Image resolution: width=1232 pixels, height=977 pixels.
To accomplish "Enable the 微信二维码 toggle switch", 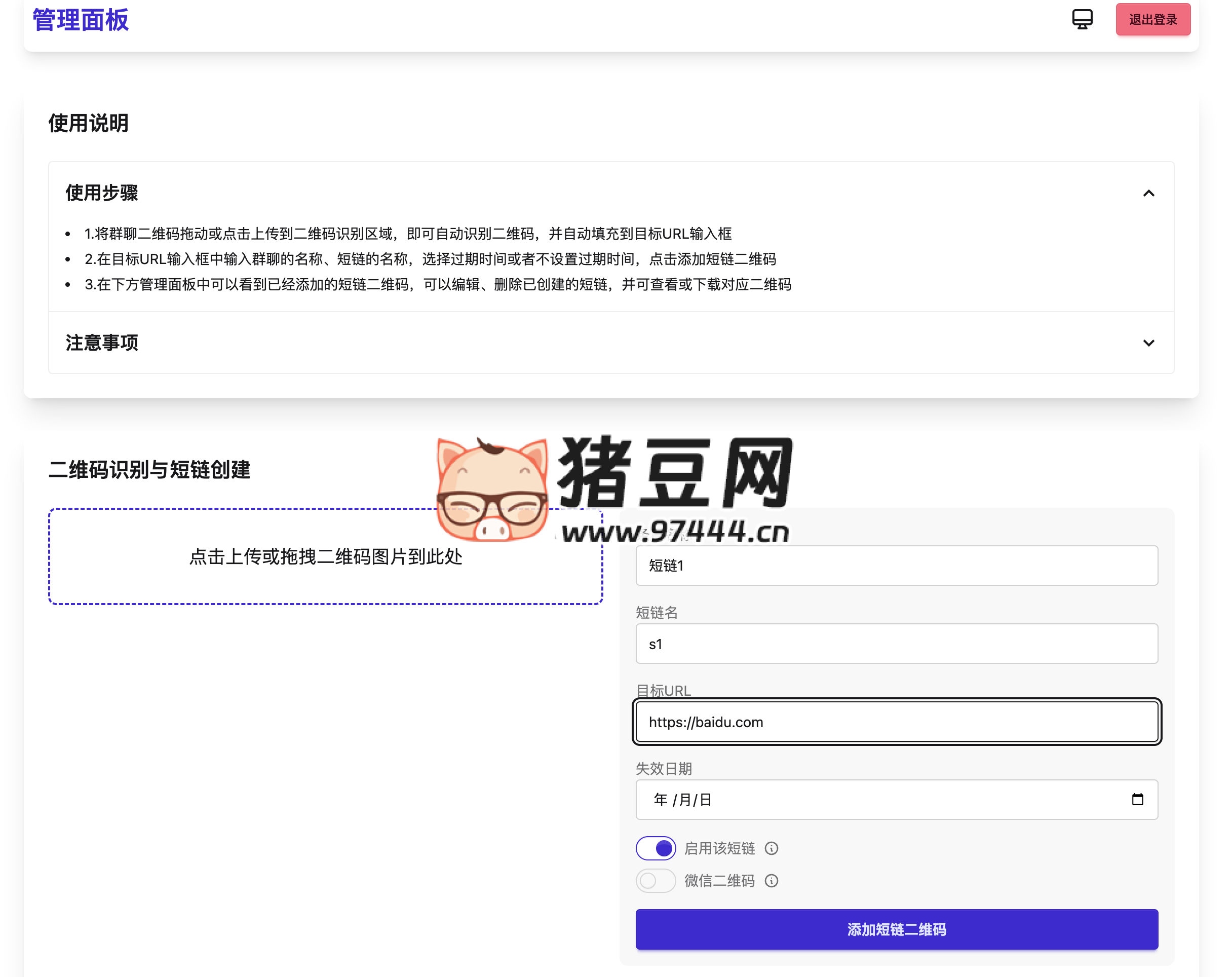I will 656,881.
